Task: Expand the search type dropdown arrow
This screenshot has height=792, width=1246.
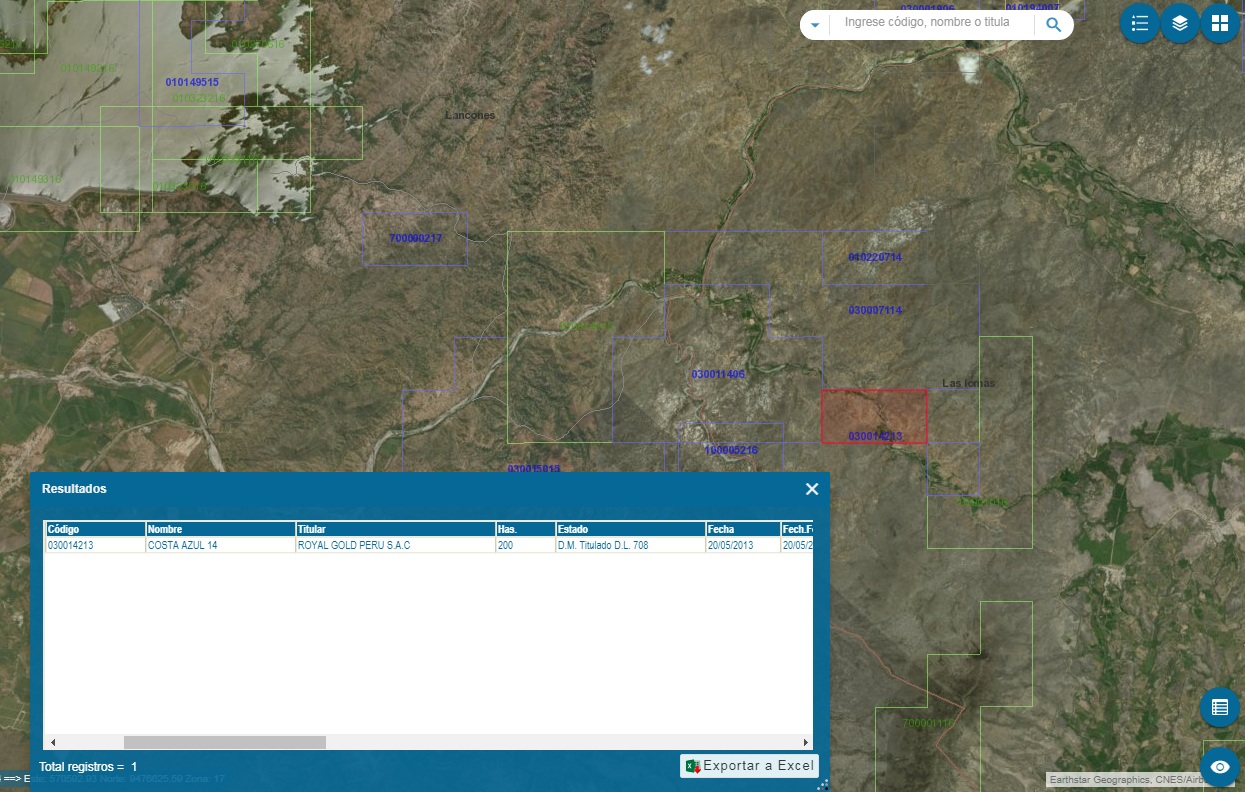Action: (x=815, y=25)
